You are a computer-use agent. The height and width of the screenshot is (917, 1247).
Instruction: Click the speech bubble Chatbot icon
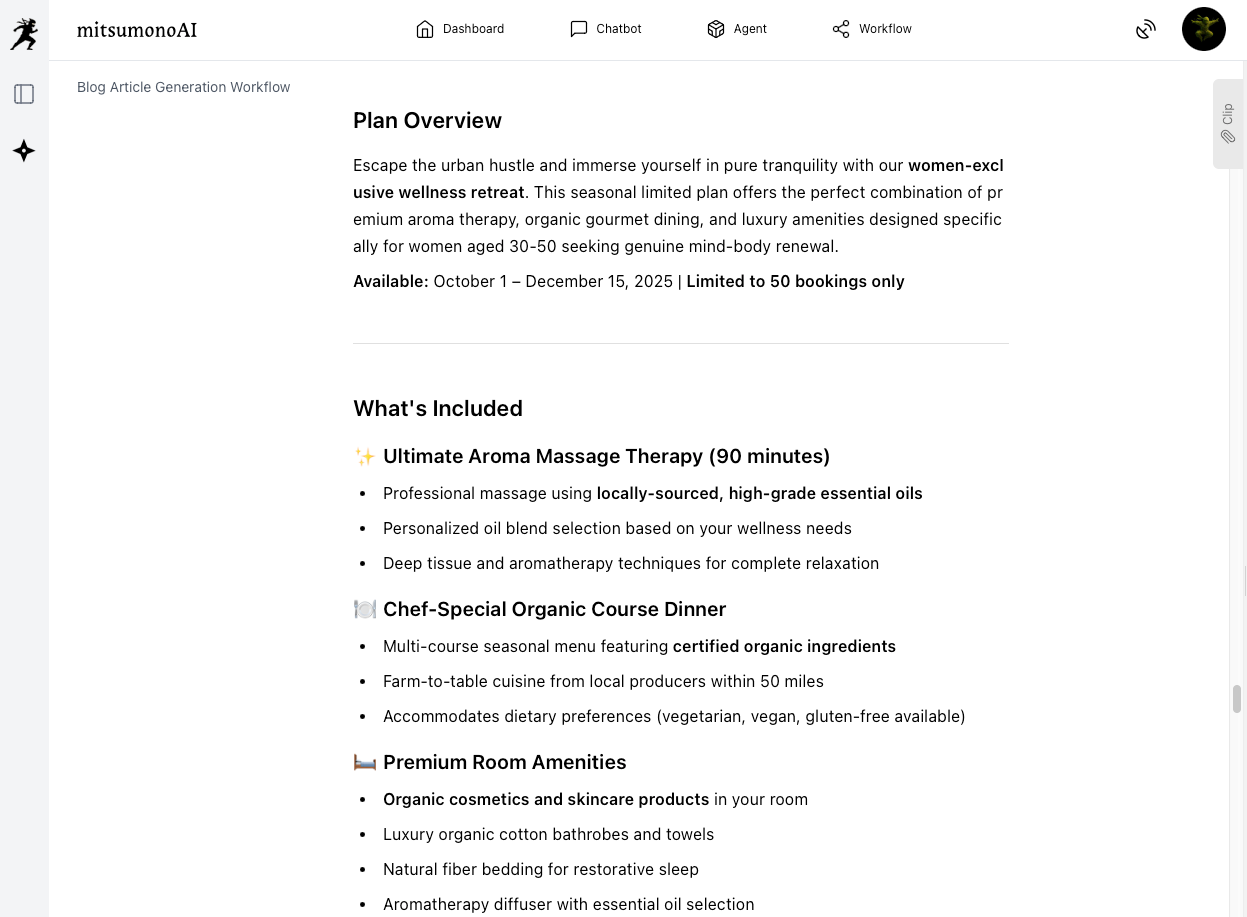tap(578, 29)
